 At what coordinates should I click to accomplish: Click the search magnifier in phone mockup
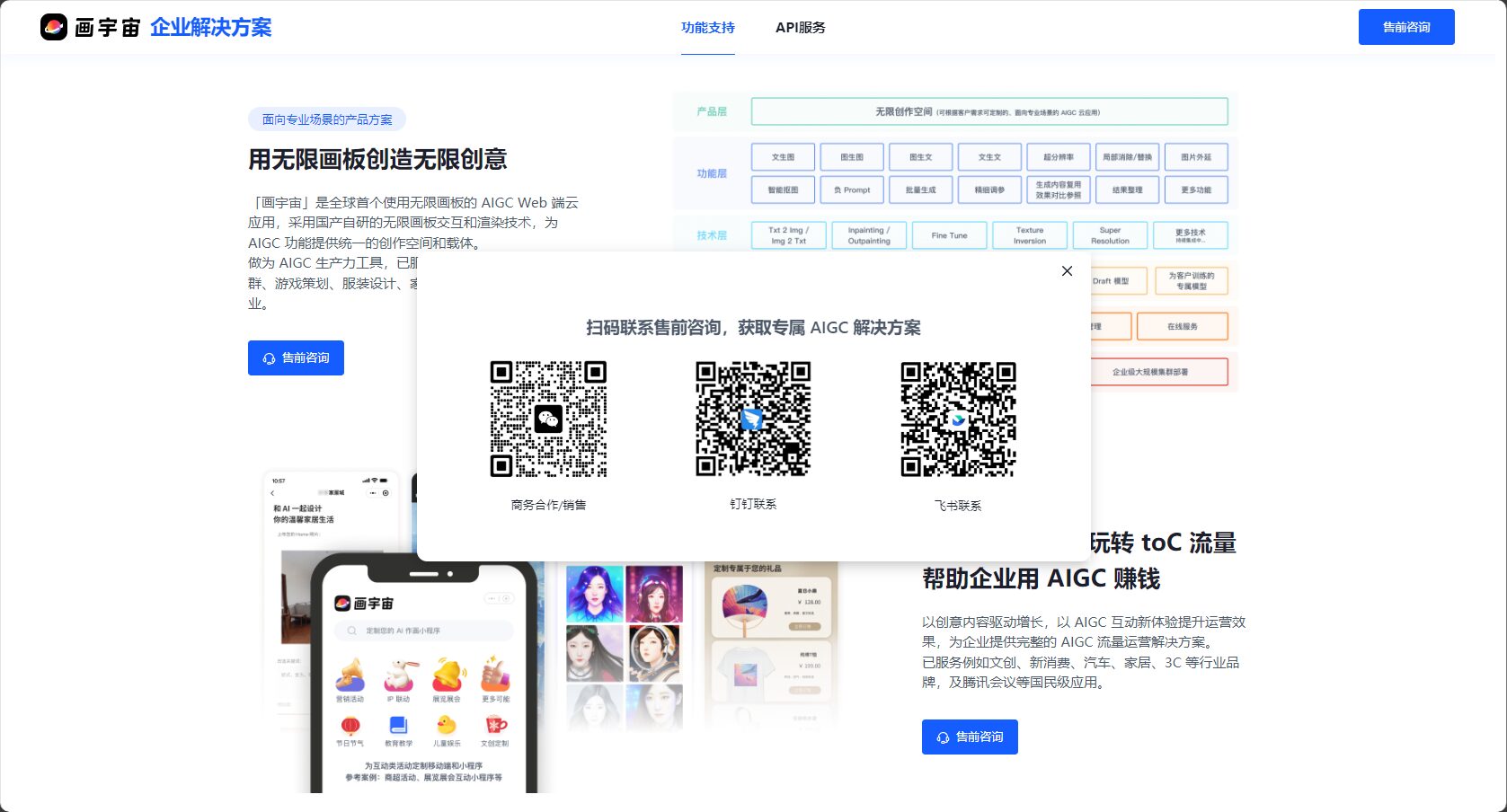coord(351,631)
